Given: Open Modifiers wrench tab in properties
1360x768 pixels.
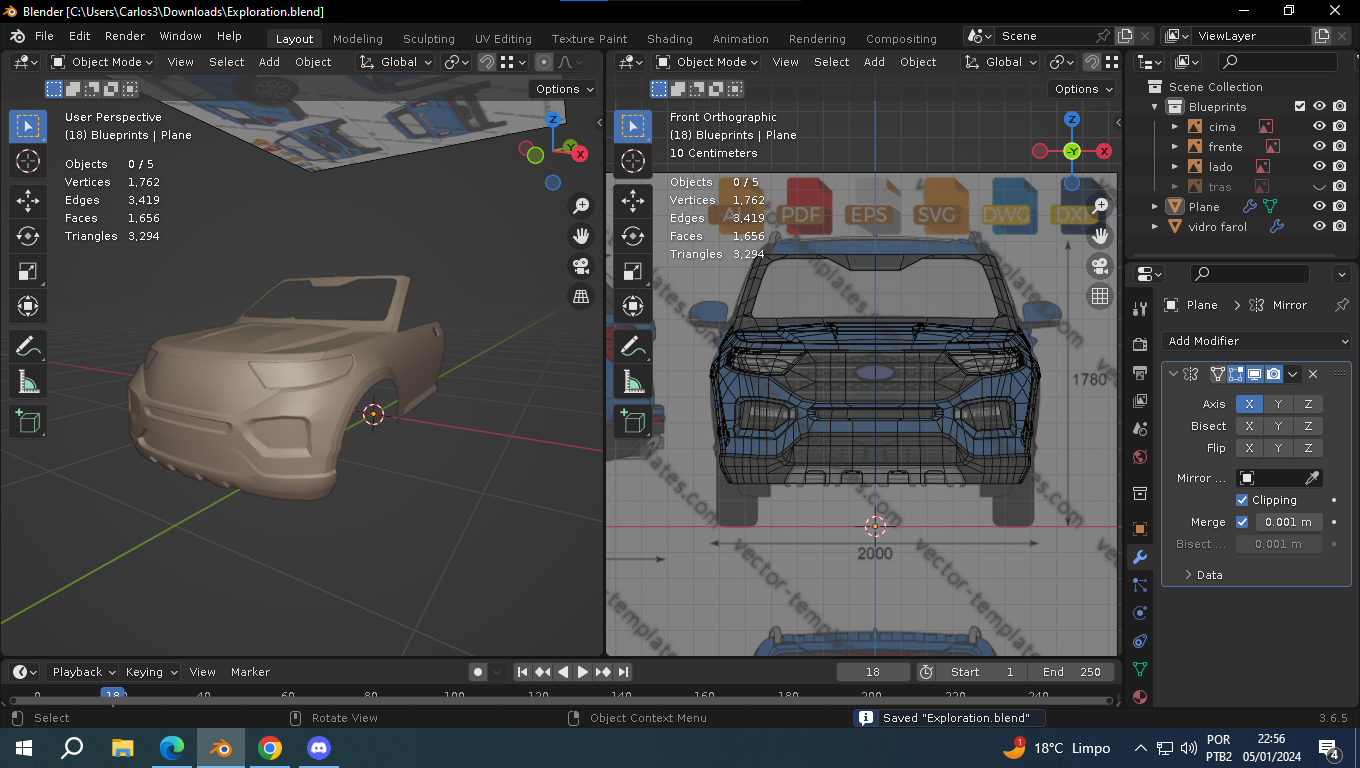Looking at the screenshot, I should 1139,557.
